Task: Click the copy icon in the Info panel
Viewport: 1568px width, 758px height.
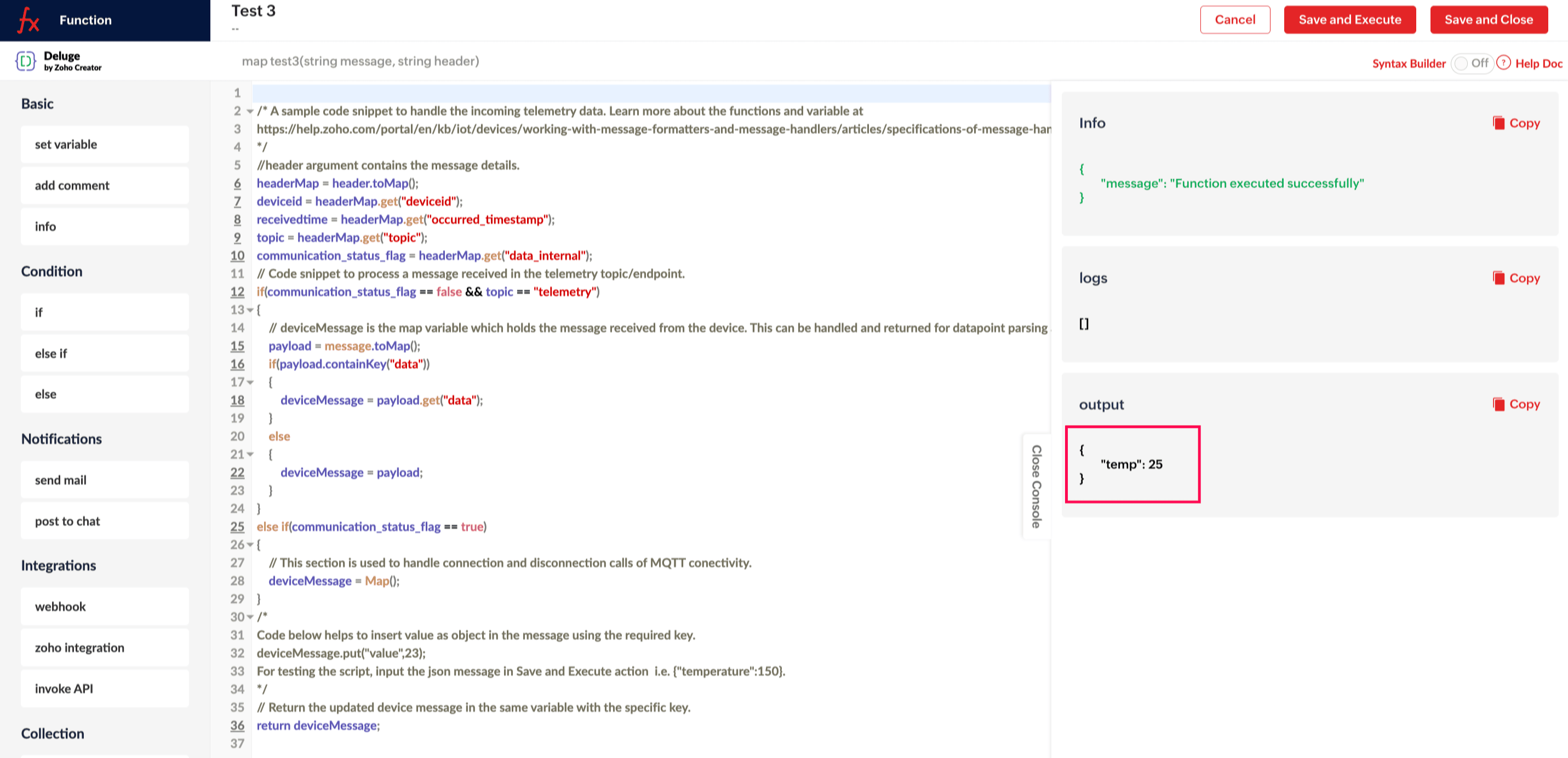Action: (1498, 123)
